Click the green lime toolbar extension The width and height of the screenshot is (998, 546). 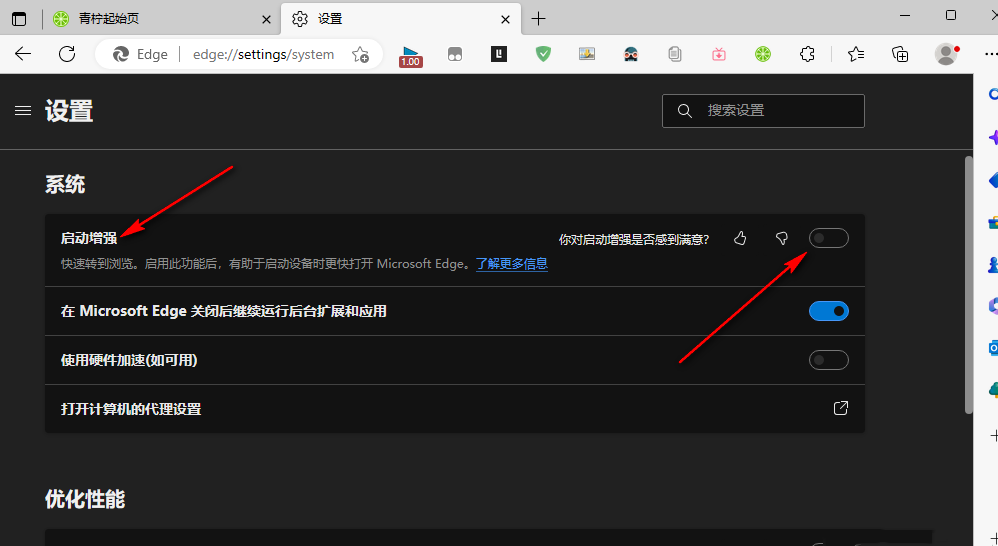coord(763,54)
